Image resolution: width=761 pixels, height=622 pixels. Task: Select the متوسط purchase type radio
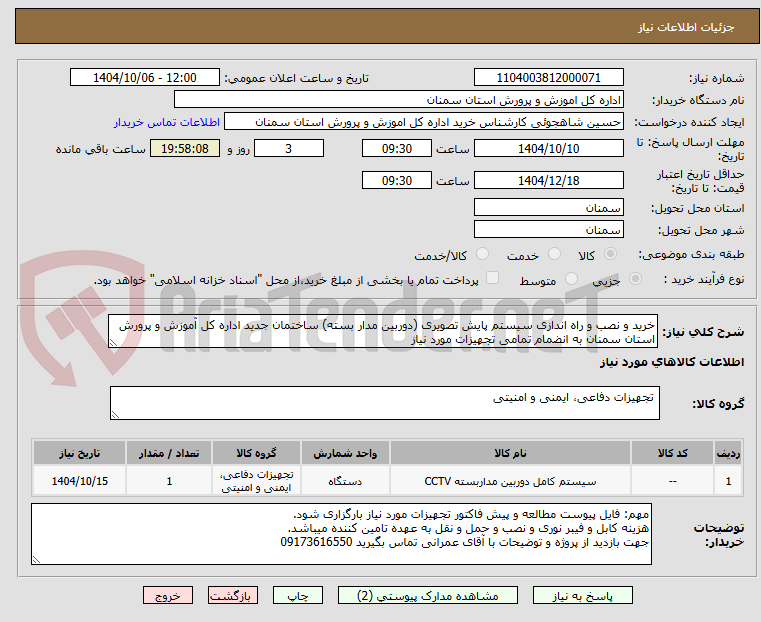571,278
